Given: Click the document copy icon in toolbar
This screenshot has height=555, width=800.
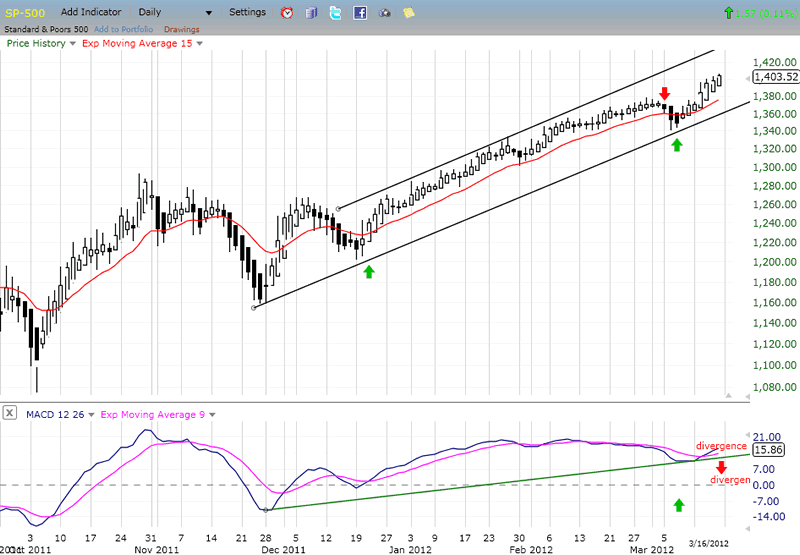Looking at the screenshot, I should [311, 13].
